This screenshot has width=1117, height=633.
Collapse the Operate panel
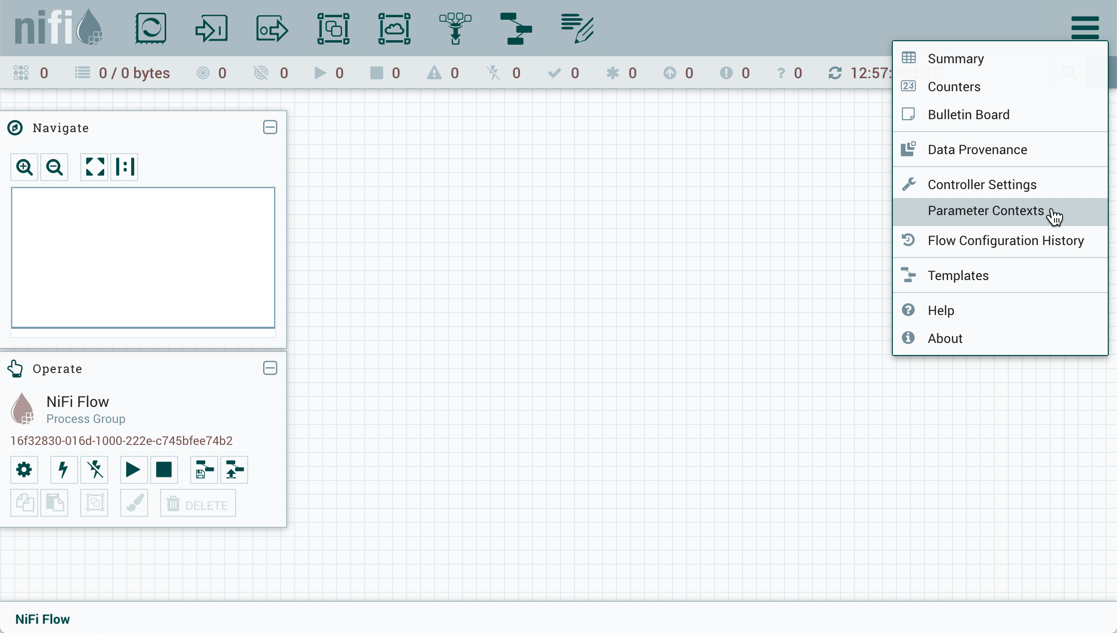click(x=270, y=368)
